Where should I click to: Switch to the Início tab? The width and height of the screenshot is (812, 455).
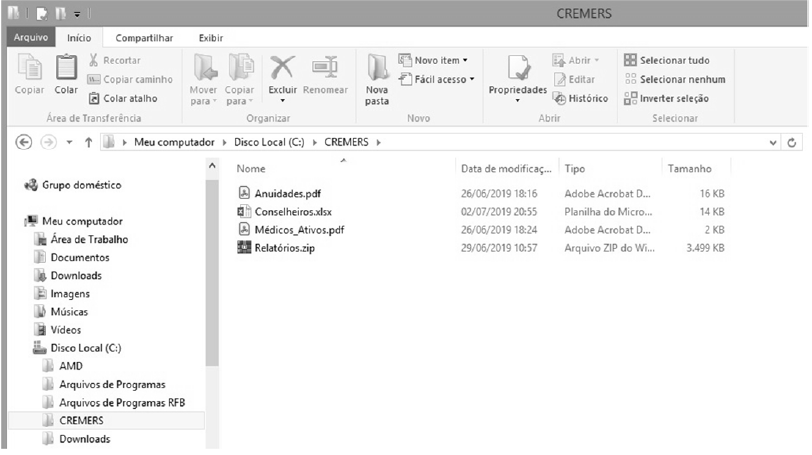(x=79, y=38)
